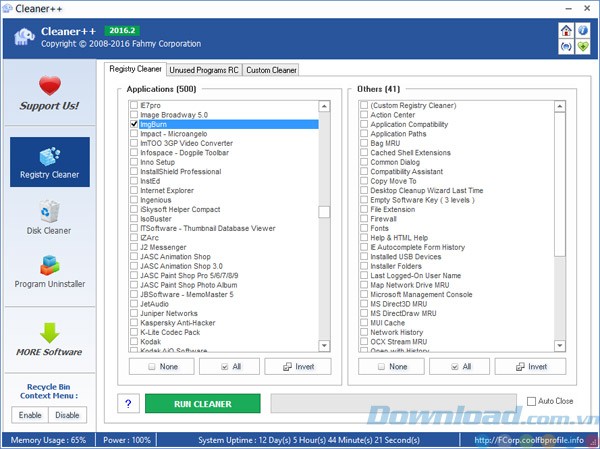Check the Internet Explorer application checkbox

coord(134,190)
